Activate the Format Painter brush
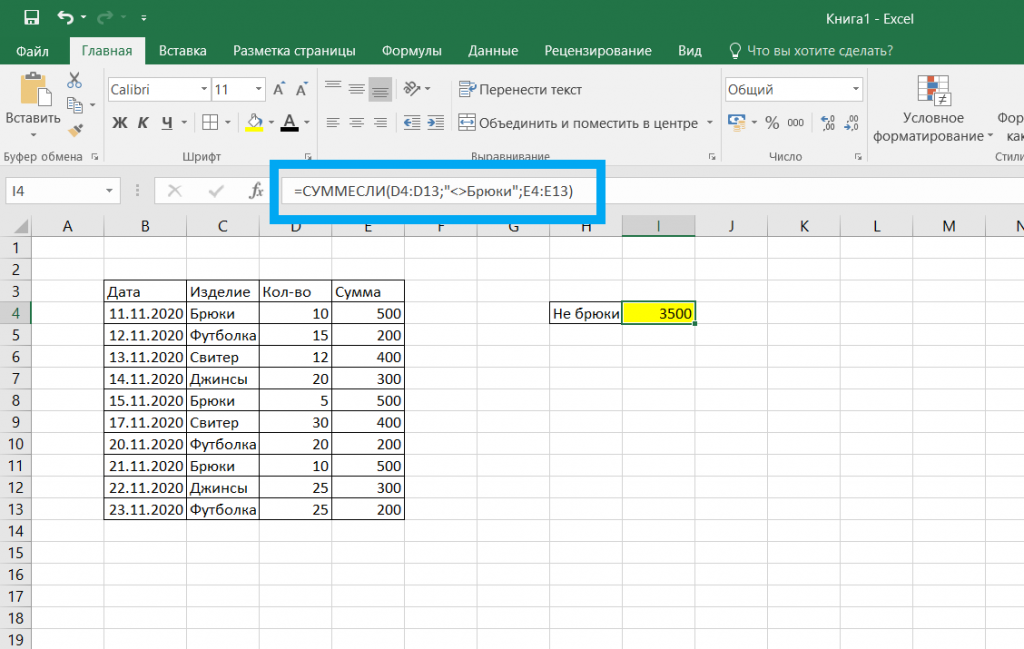The image size is (1024, 649). coord(75,130)
